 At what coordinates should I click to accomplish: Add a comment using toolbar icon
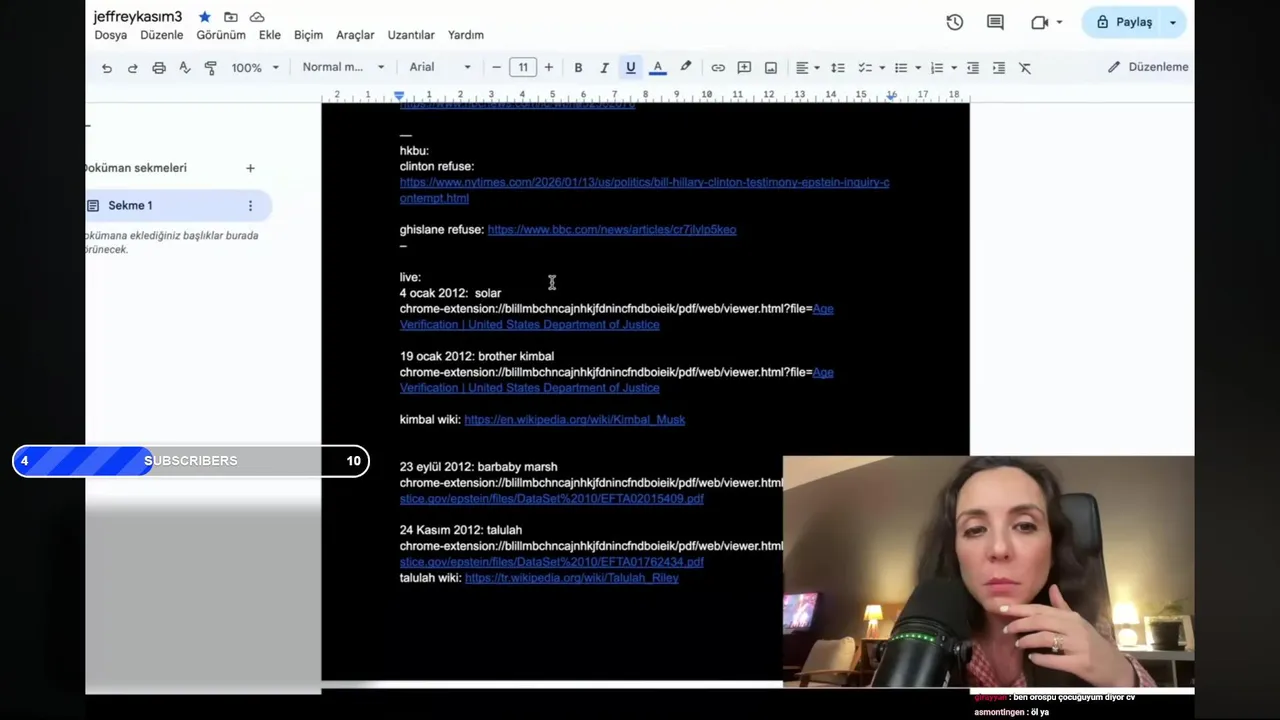[744, 67]
